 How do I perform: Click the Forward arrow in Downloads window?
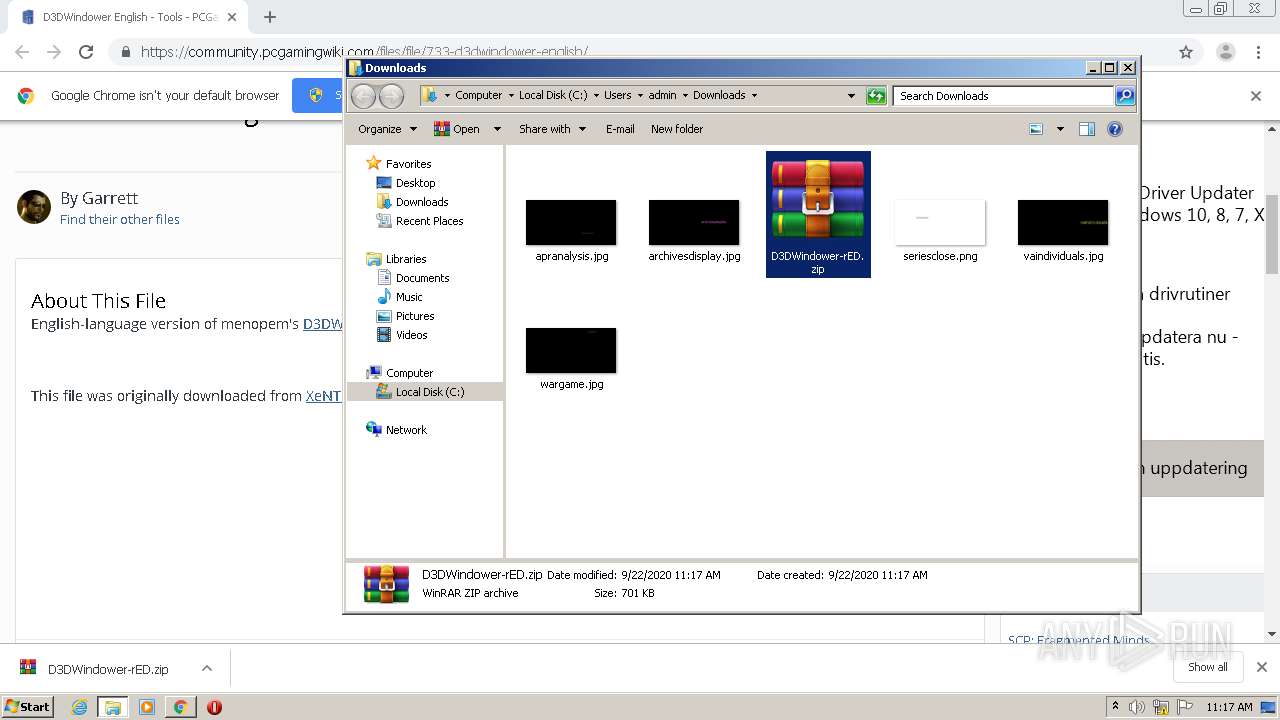[x=391, y=96]
